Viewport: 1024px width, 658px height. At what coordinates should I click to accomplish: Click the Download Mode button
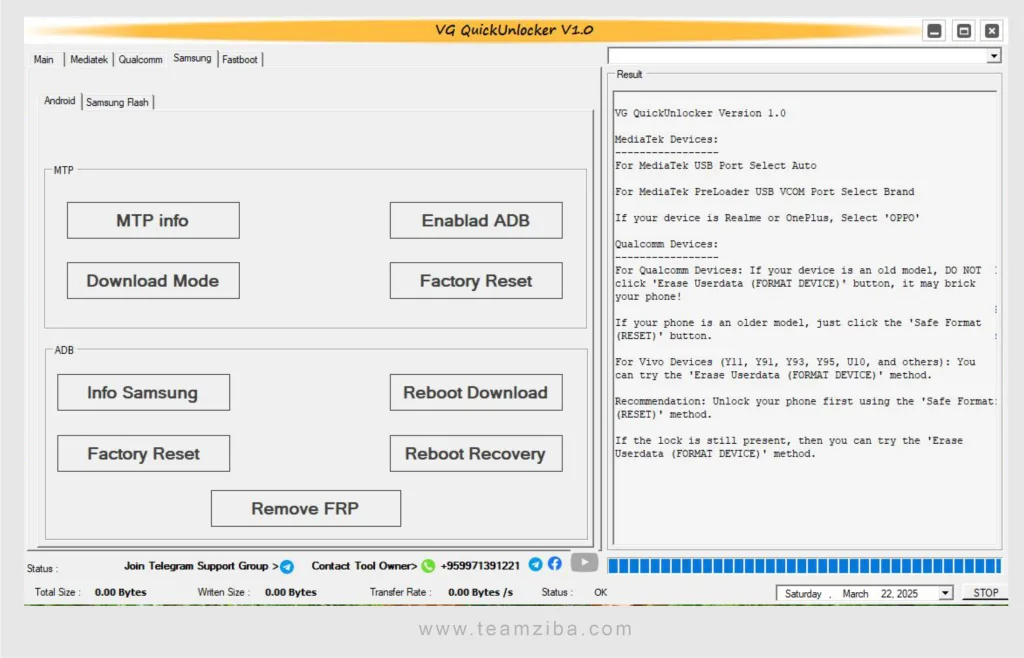coord(153,281)
